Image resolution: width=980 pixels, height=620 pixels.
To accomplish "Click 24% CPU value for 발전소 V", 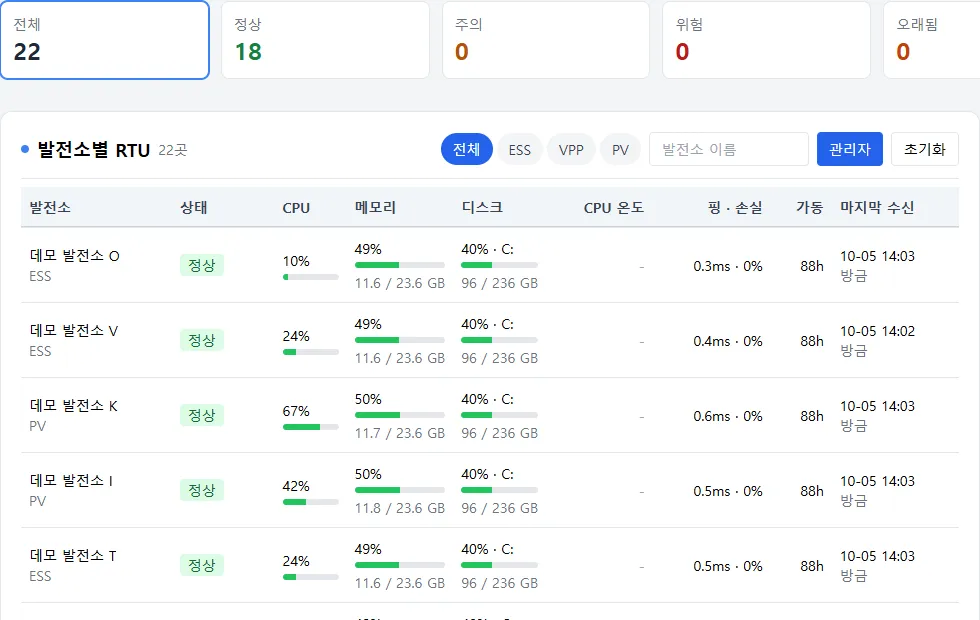I will [x=296, y=336].
